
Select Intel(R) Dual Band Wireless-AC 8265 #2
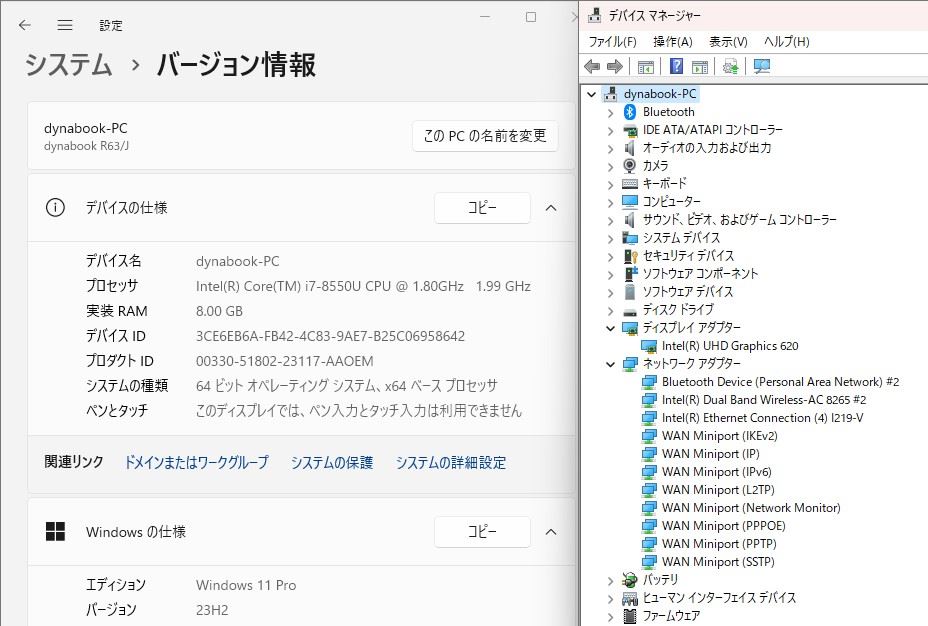tap(763, 400)
